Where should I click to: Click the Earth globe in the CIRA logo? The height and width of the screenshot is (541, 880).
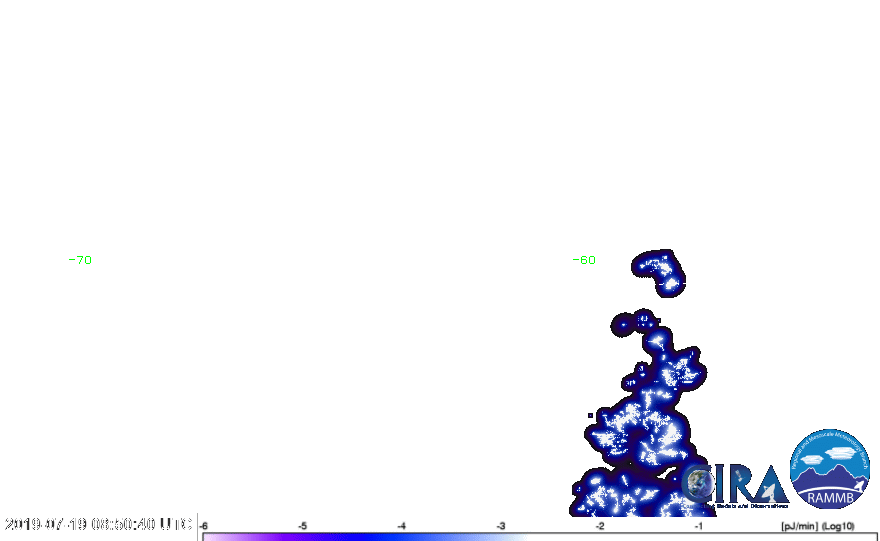701,484
